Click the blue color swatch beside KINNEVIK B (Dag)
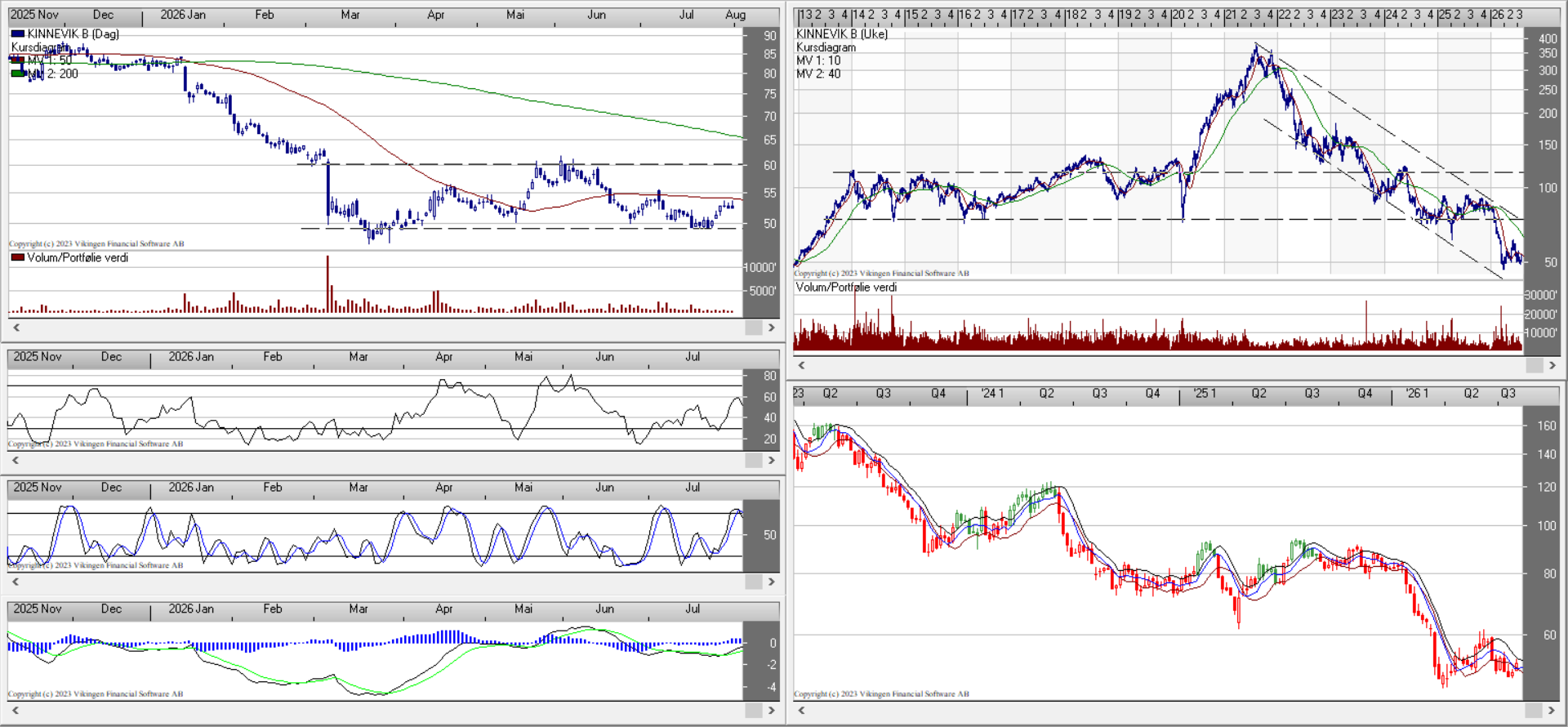The width and height of the screenshot is (1568, 727). 17,33
